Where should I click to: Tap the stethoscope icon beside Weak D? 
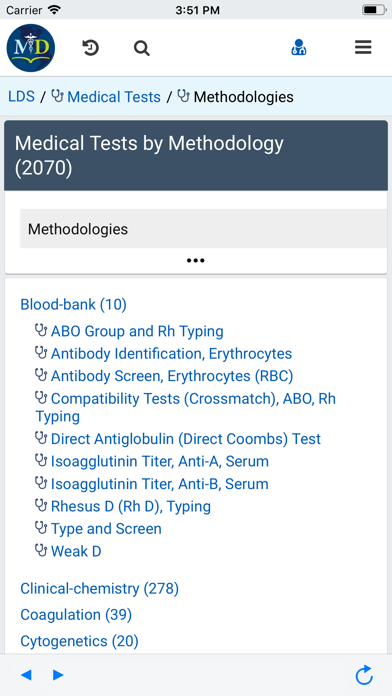(41, 551)
